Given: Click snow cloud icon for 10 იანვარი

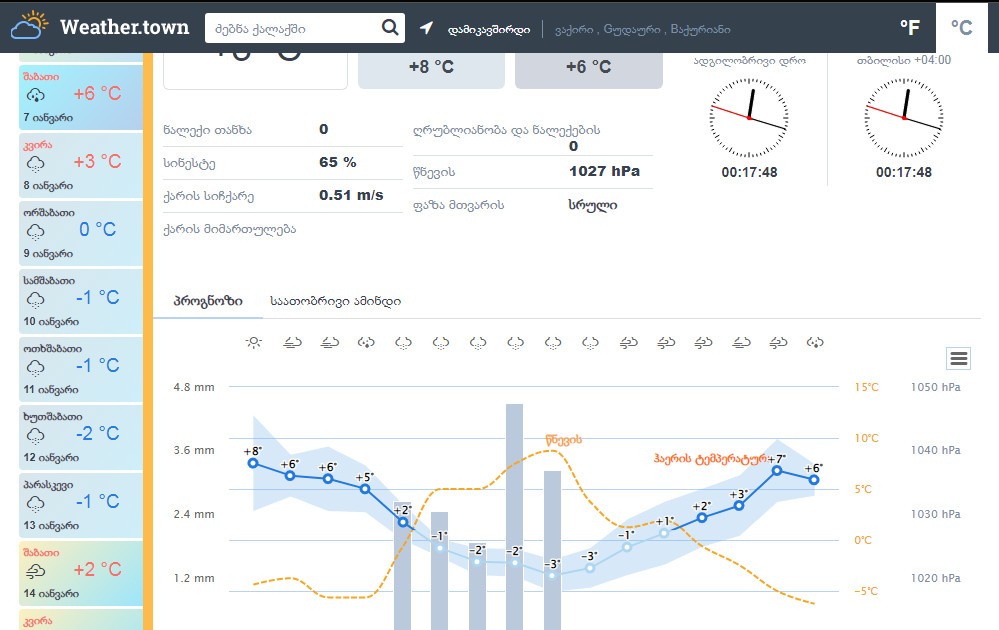Looking at the screenshot, I should (x=36, y=299).
